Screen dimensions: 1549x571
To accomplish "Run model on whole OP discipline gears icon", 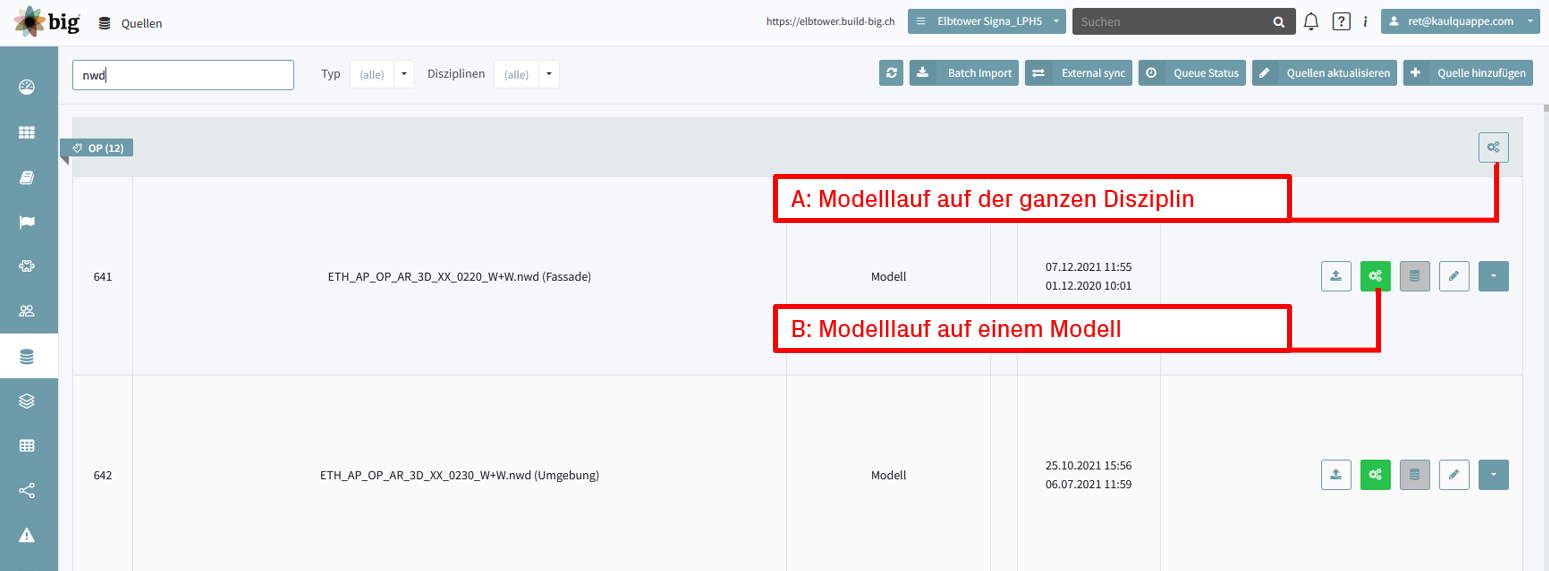I will tap(1493, 148).
